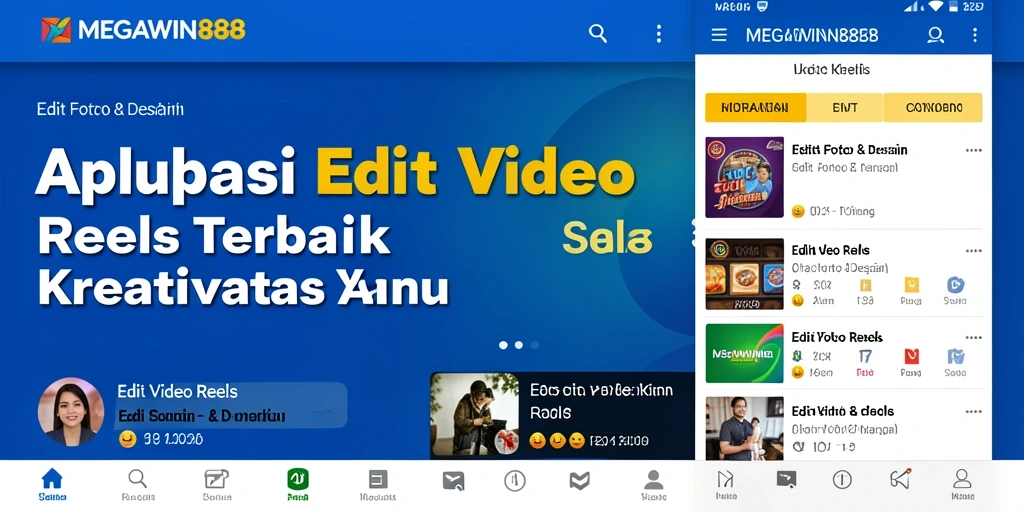Open the photo of a man on the dark card
Viewport: 1024px width, 512px height.
pos(475,415)
